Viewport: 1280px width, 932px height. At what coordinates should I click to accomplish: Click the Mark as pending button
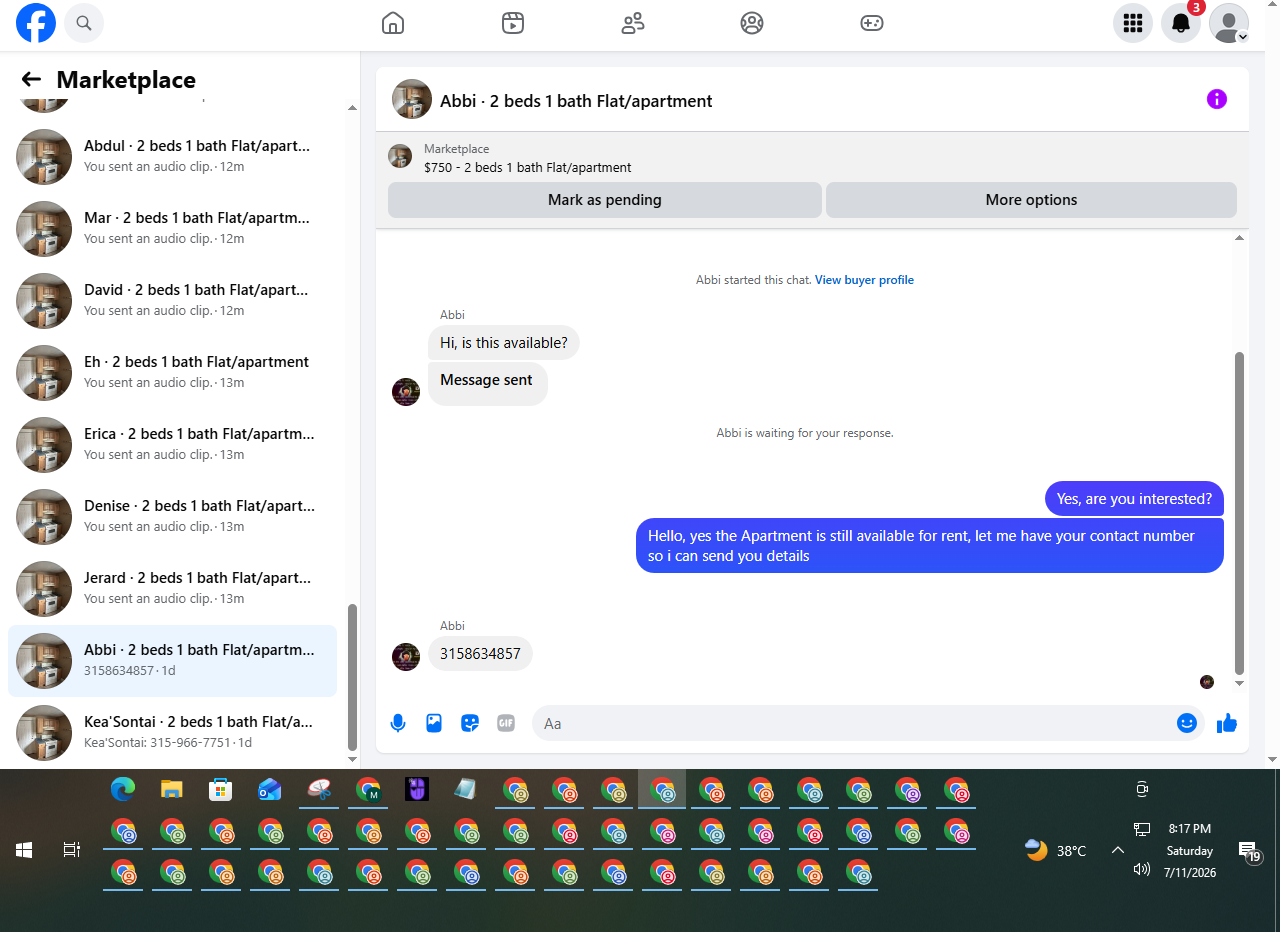[x=605, y=200]
